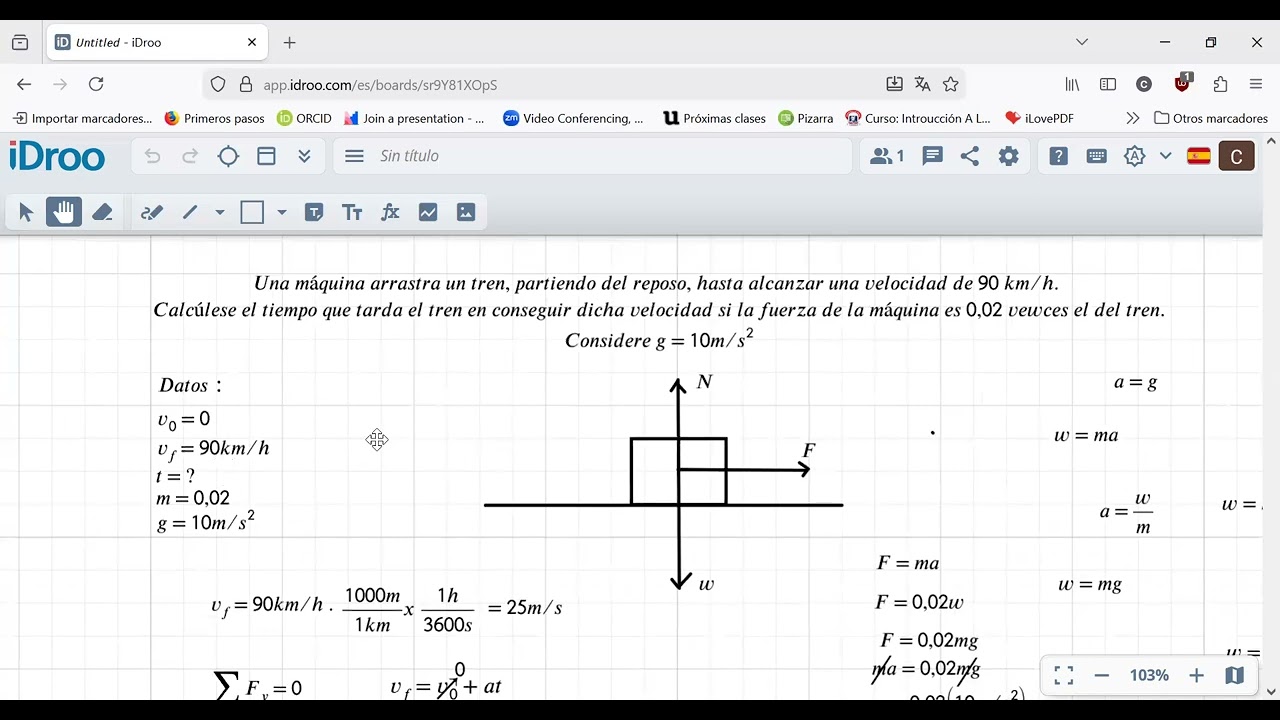The width and height of the screenshot is (1280, 720).
Task: Change language via Spanish flag
Action: tap(1199, 156)
